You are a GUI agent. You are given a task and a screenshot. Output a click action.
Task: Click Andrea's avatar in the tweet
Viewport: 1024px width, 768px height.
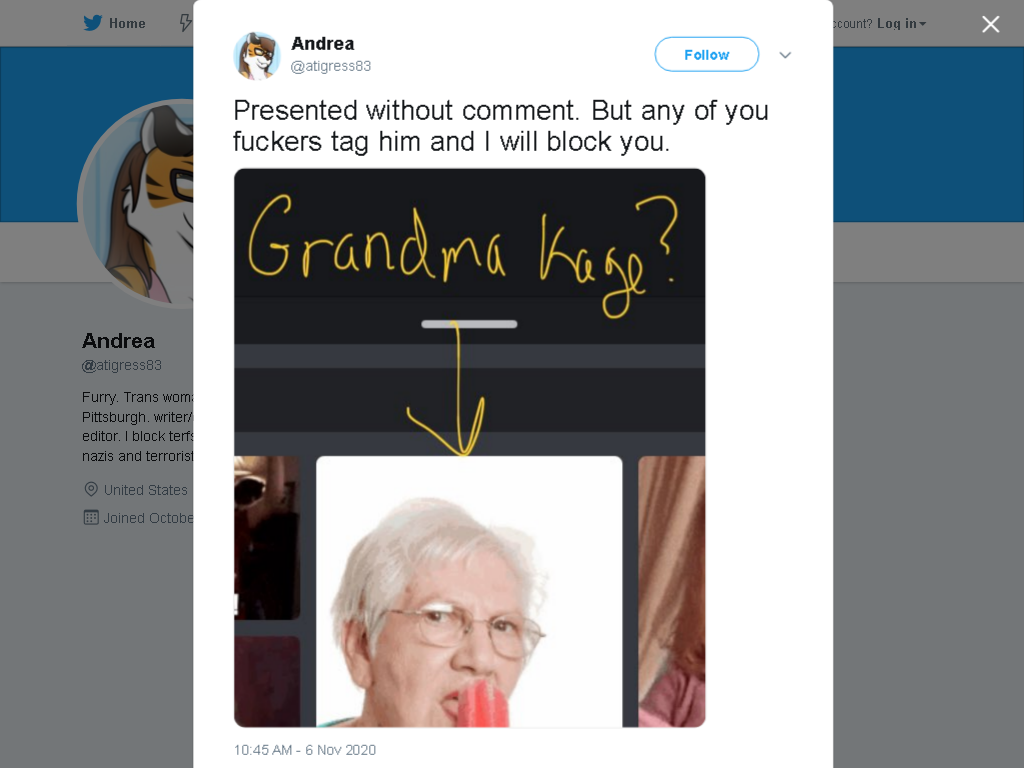click(x=257, y=56)
